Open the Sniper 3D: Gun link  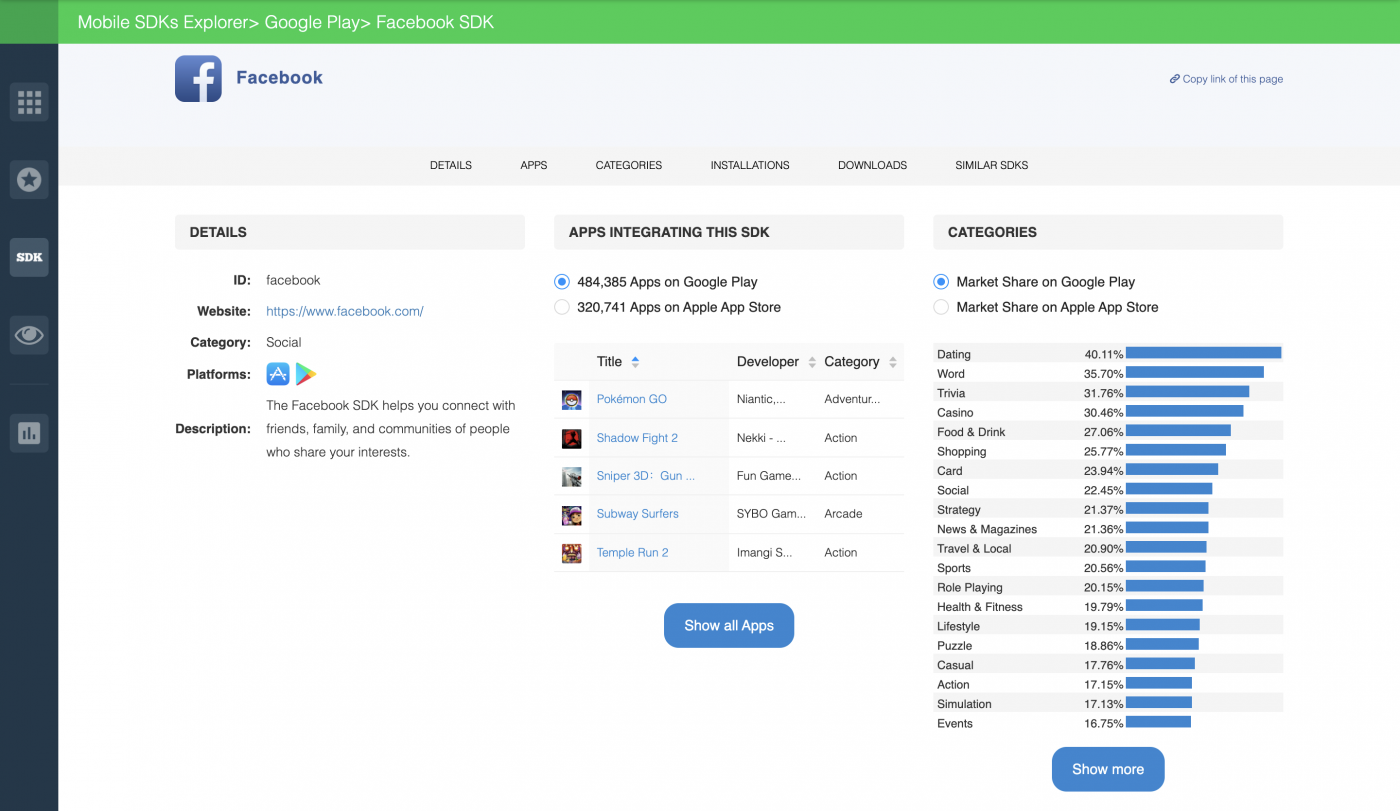pyautogui.click(x=646, y=476)
